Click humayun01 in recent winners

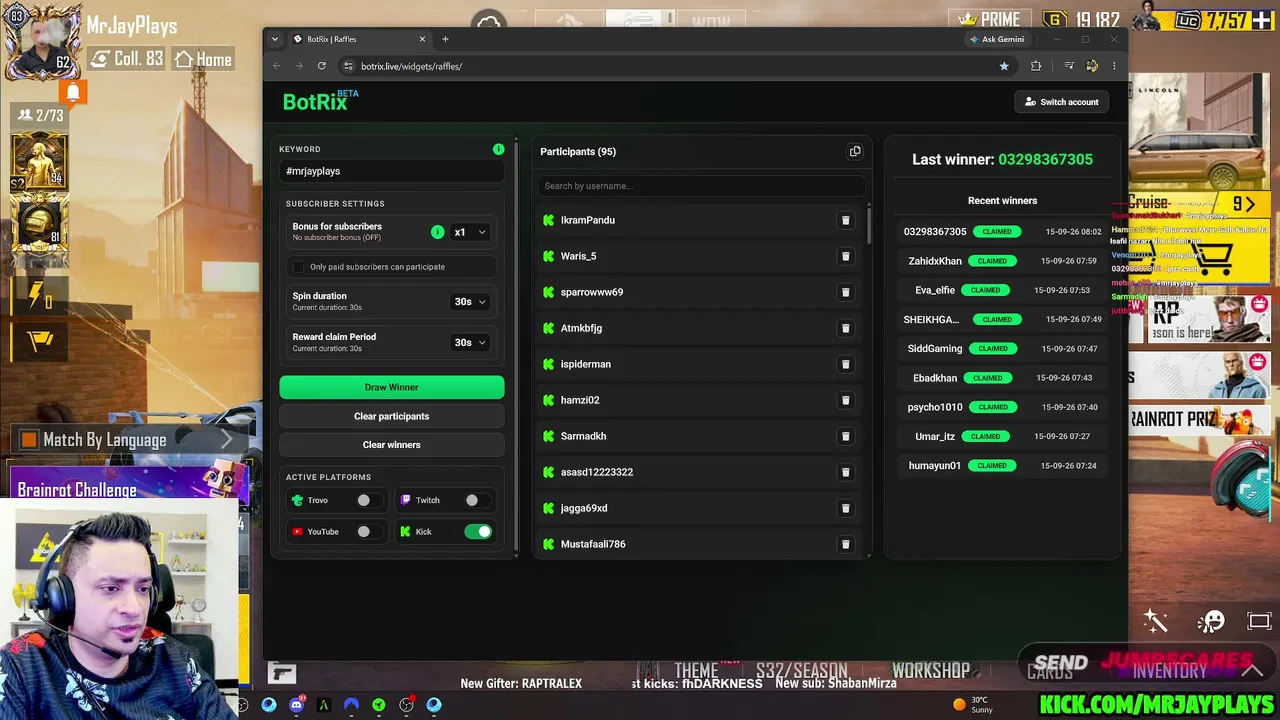click(934, 465)
